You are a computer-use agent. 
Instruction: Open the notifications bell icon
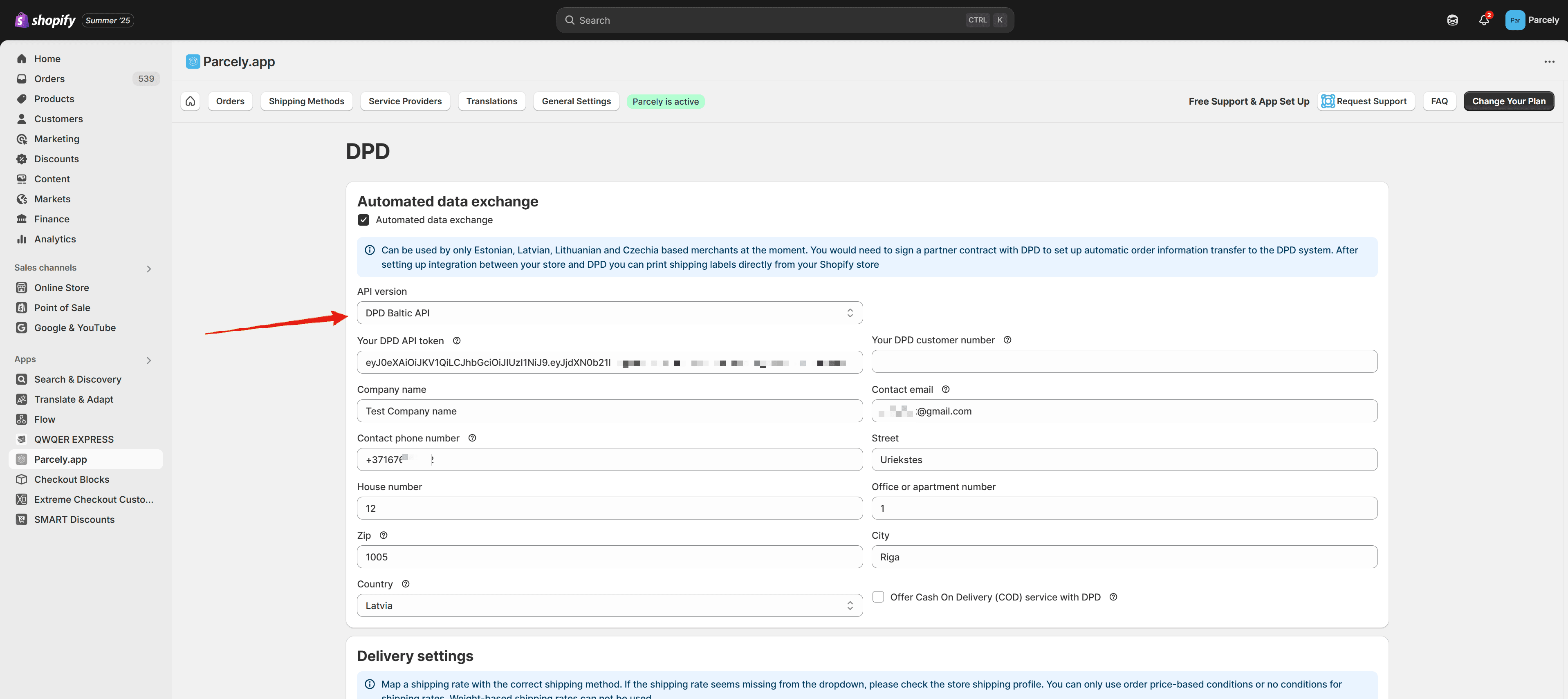pyautogui.click(x=1483, y=20)
